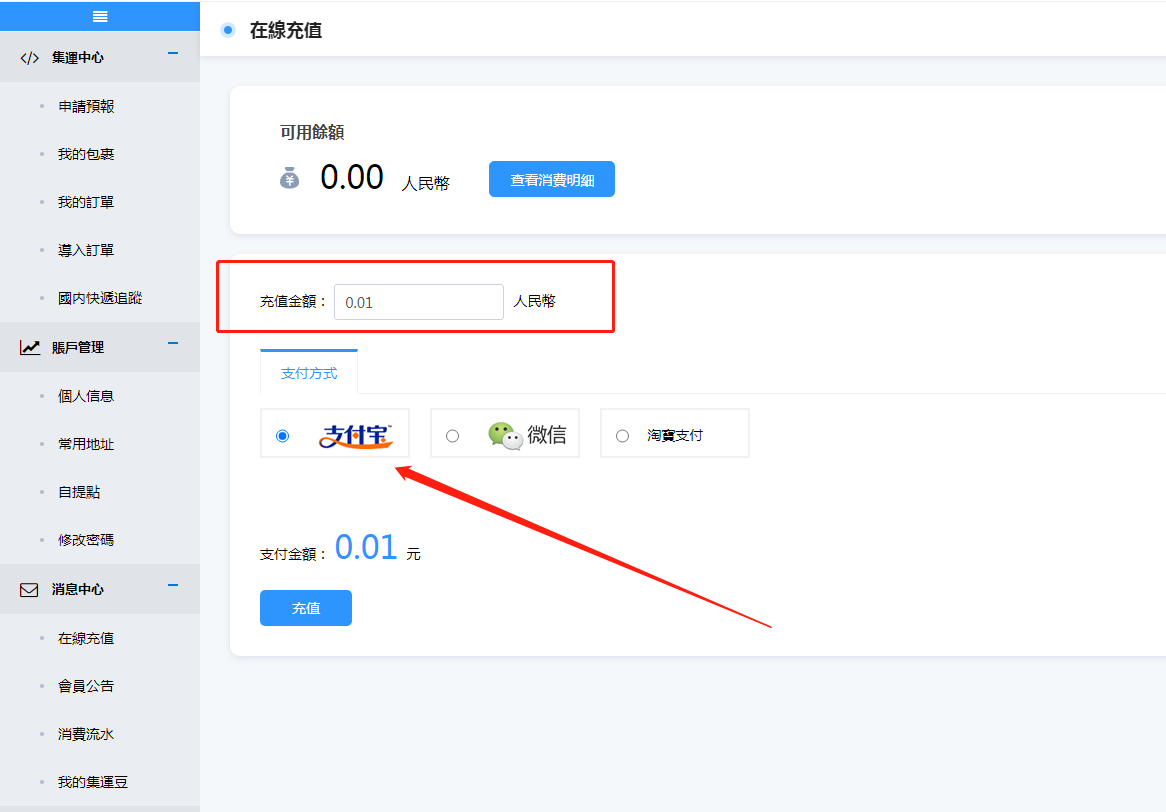Click the Alipay 支付宝 logo
The image size is (1166, 812).
356,436
